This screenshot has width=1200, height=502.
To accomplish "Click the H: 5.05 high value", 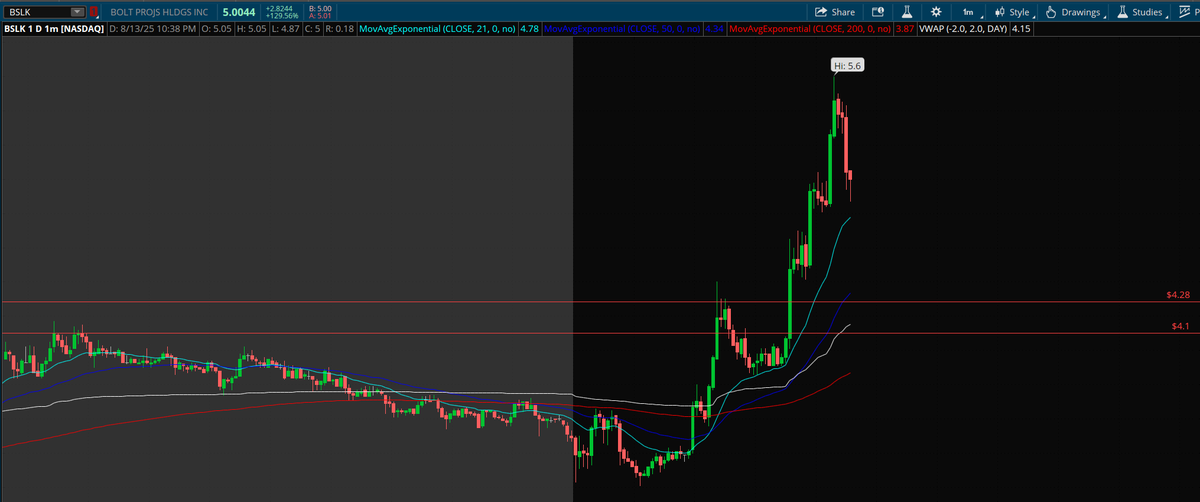I will (253, 30).
